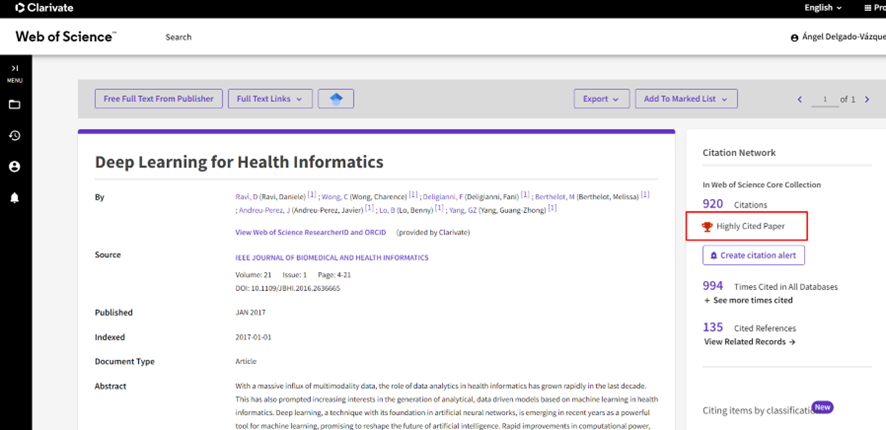Open the Search menu item

(179, 37)
